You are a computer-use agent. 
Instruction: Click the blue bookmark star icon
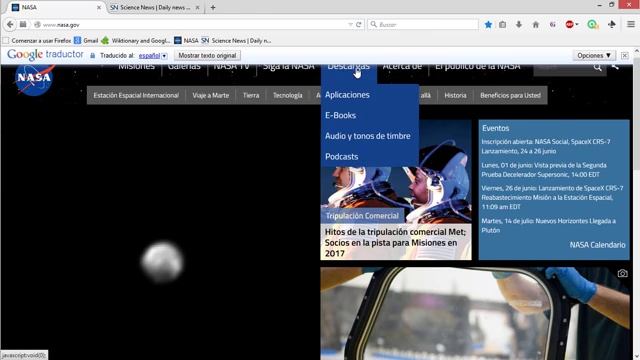pyautogui.click(x=488, y=24)
